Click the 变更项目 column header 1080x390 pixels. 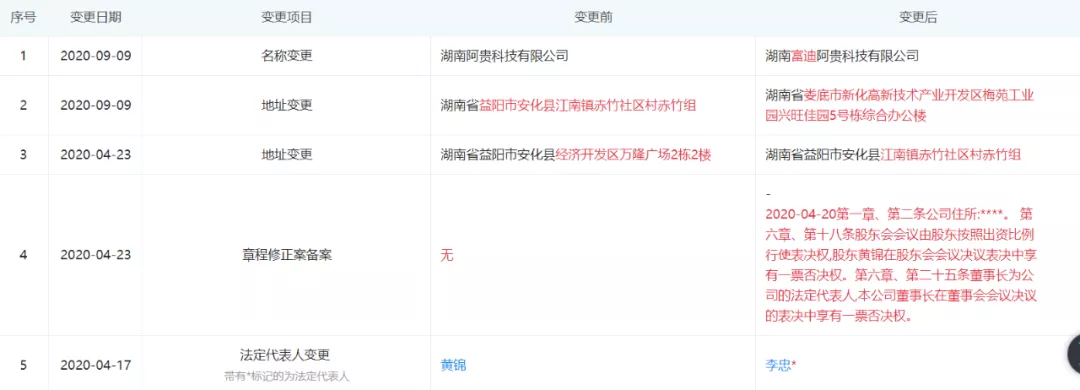[287, 18]
